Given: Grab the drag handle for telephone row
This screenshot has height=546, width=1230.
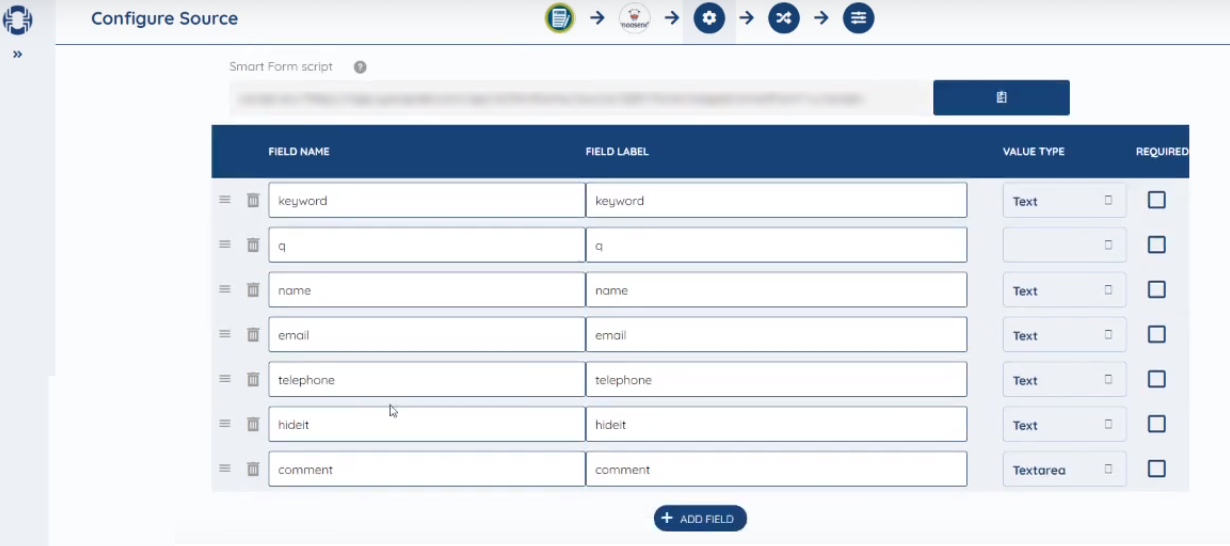Looking at the screenshot, I should click(225, 379).
